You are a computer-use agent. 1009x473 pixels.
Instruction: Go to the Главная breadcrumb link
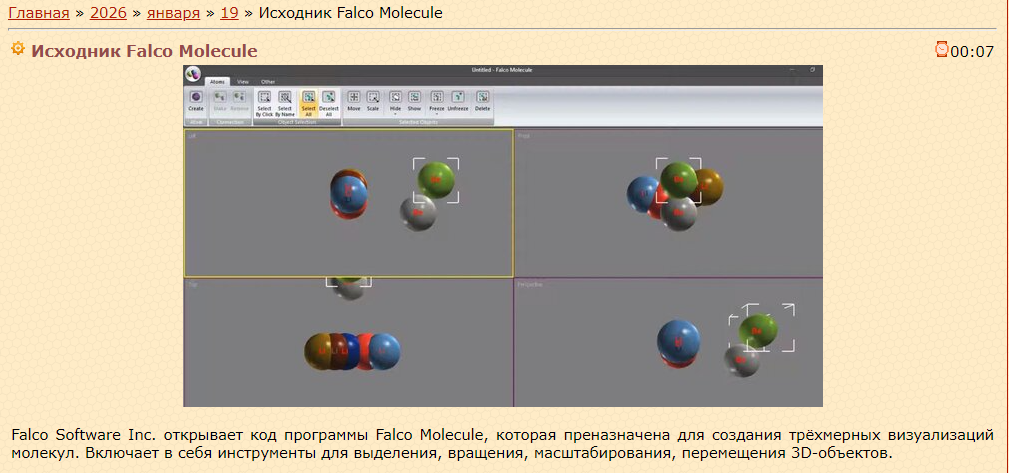(x=39, y=13)
